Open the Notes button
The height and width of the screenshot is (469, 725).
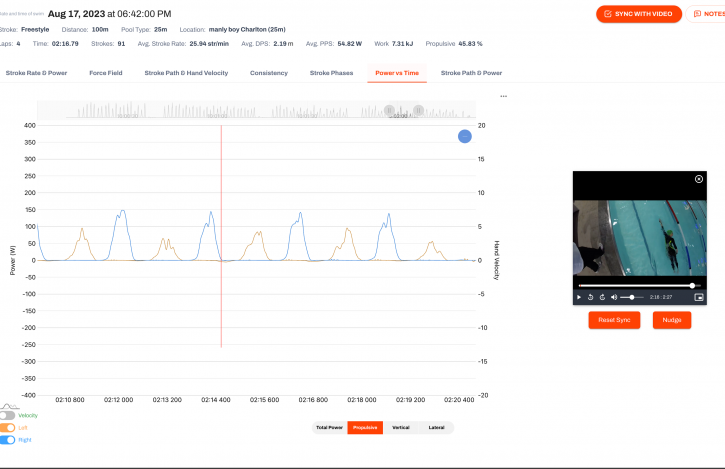pos(707,14)
